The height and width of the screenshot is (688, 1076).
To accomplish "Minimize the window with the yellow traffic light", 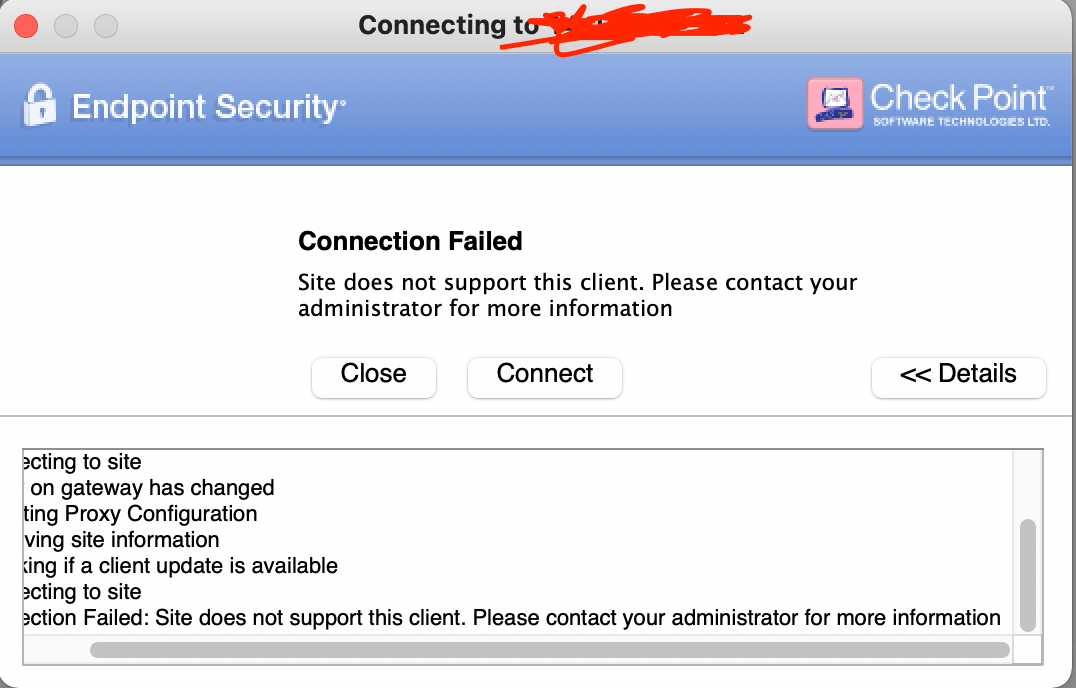I will [65, 27].
